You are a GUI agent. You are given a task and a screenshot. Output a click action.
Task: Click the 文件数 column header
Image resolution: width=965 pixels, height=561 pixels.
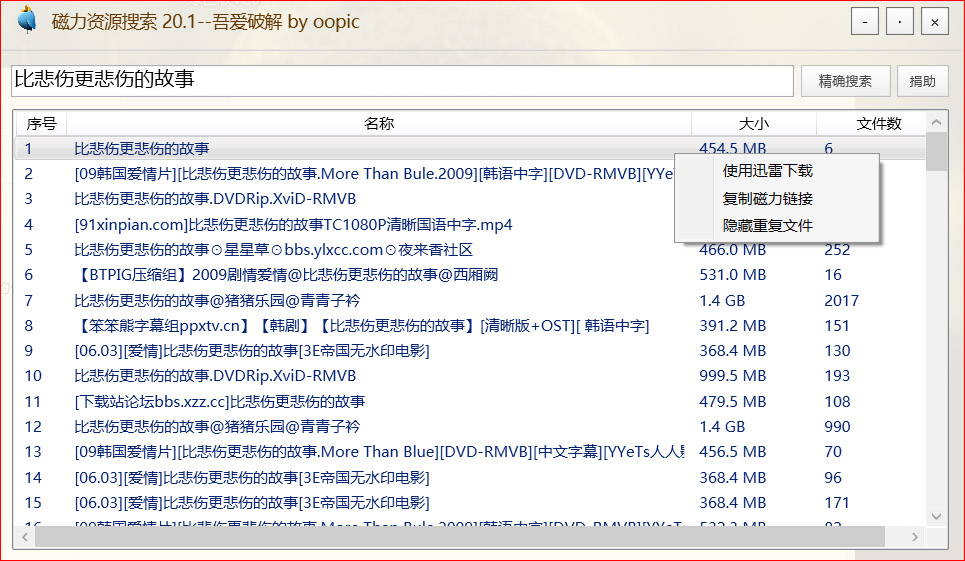878,123
